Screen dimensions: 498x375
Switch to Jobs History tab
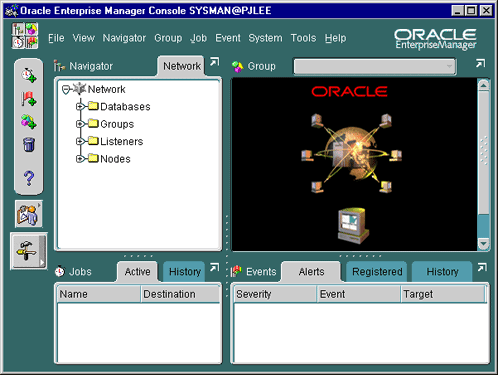pyautogui.click(x=185, y=272)
